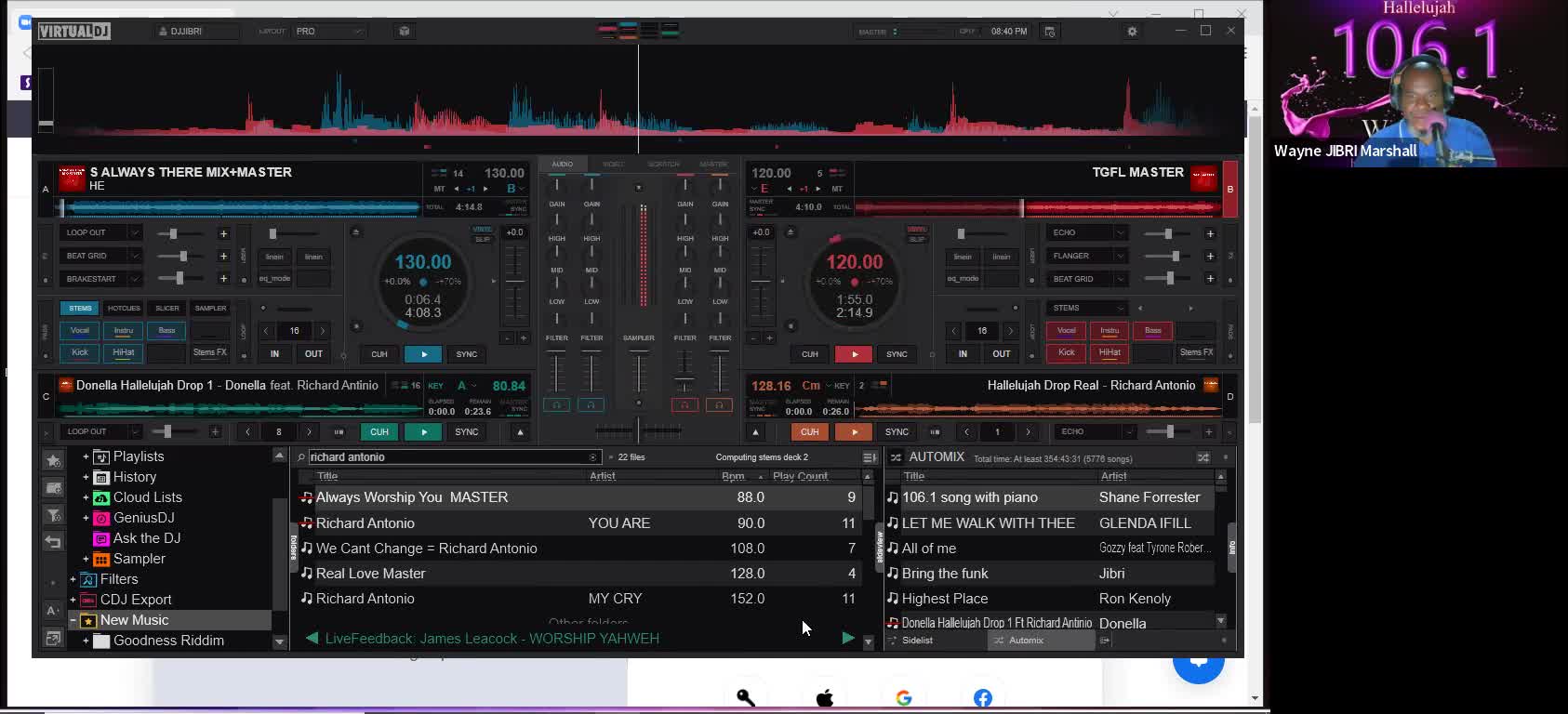Toggle SLIP mode on deck A
The image size is (1568, 714).
[483, 240]
